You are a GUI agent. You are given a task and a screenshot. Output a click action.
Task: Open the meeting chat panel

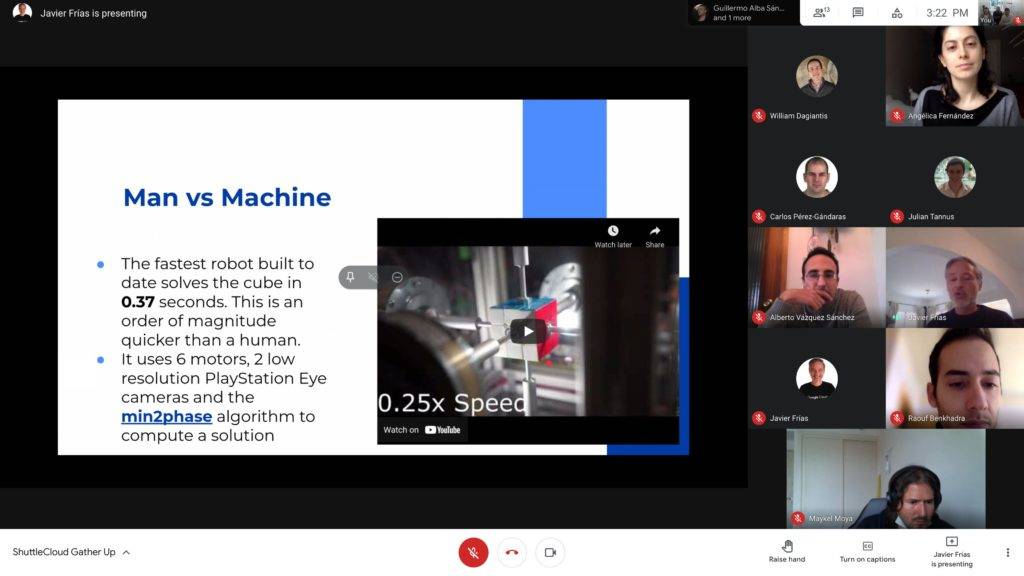(858, 12)
